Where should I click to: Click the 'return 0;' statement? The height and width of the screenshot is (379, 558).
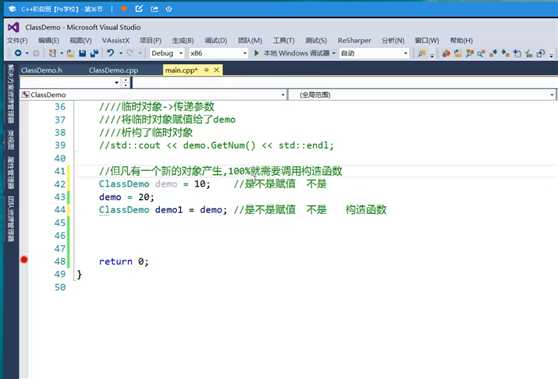[x=123, y=262]
